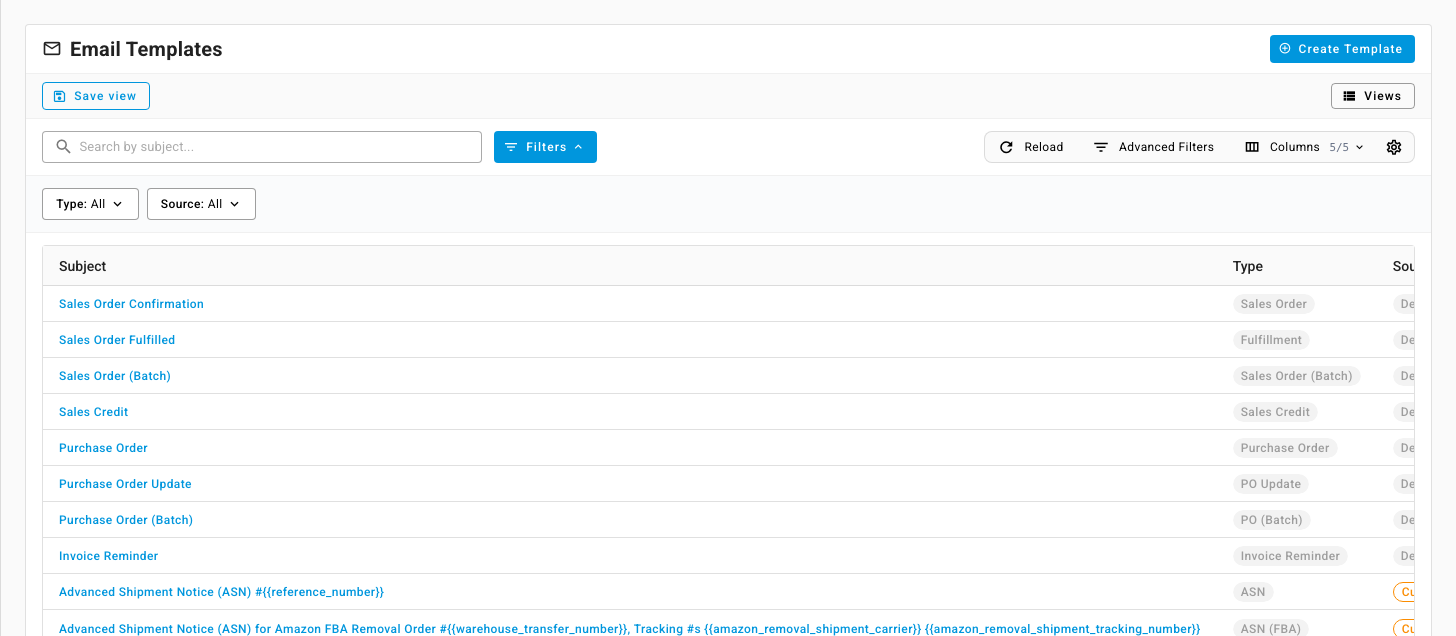
Task: Click the magnifier icon in search box
Action: [63, 147]
